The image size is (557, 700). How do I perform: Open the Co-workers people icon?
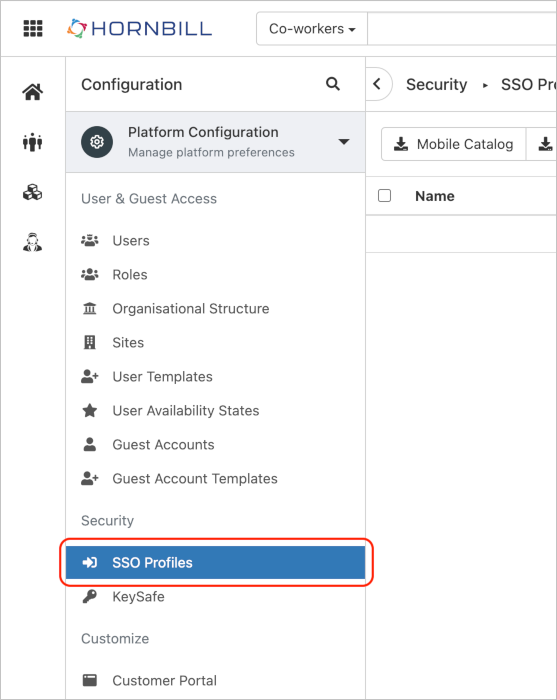[33, 142]
